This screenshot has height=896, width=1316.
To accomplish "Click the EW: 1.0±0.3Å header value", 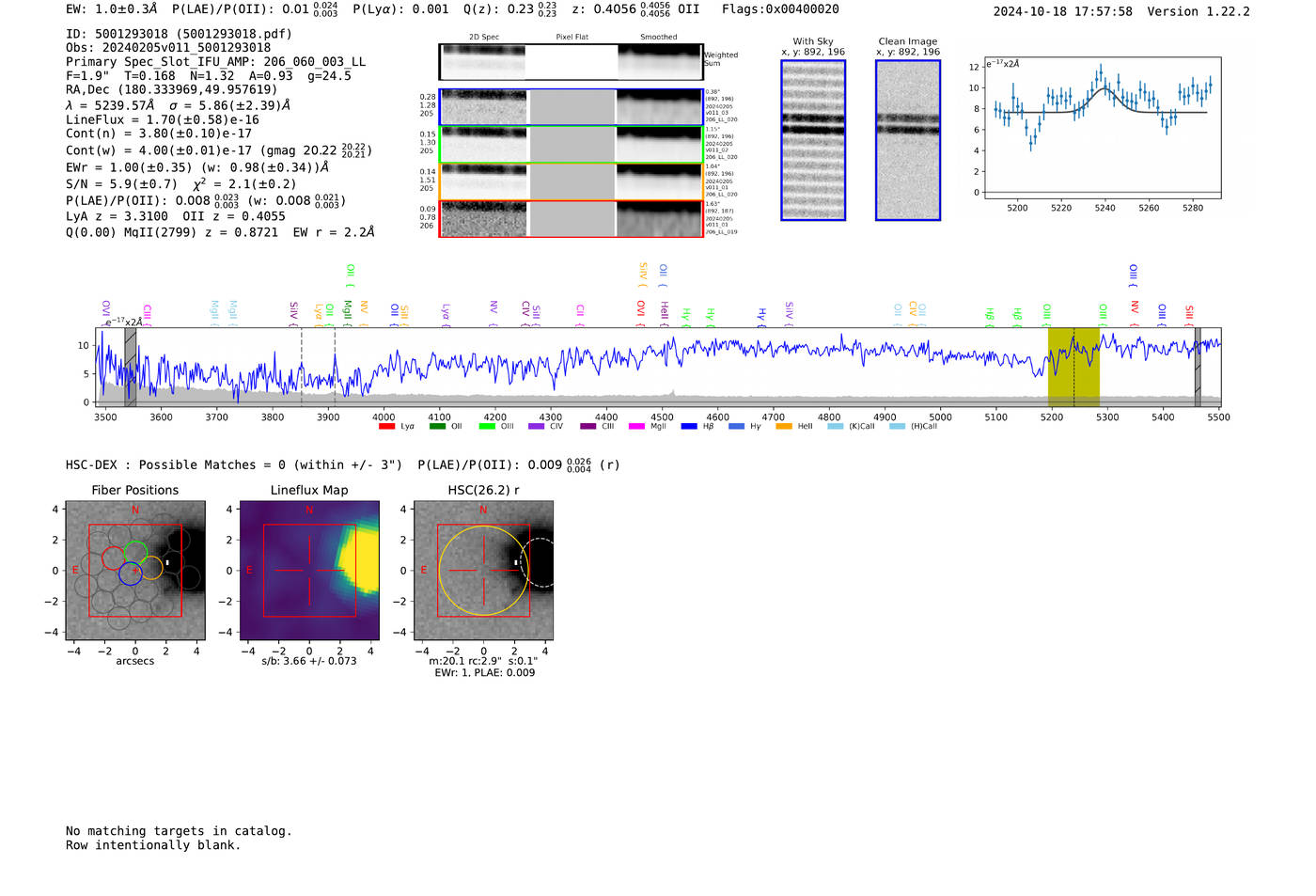I will [x=112, y=9].
